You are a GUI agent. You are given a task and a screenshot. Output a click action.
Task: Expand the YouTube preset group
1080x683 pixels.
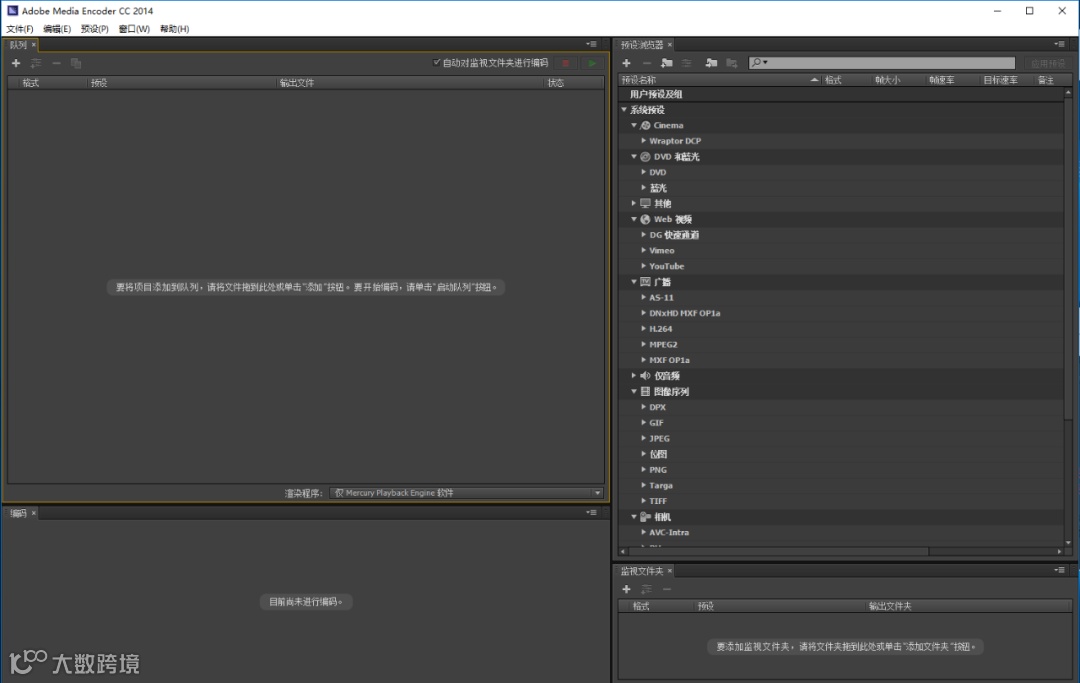coord(643,266)
